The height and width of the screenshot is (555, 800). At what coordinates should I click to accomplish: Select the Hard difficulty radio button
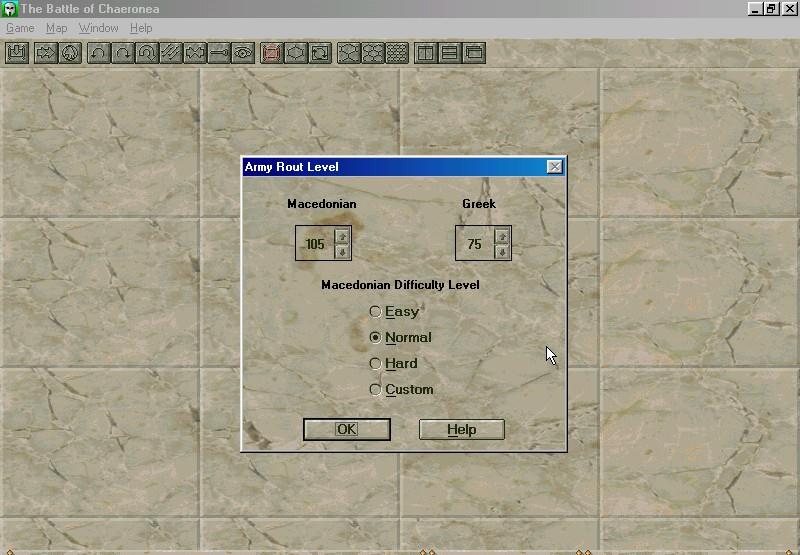coord(376,364)
